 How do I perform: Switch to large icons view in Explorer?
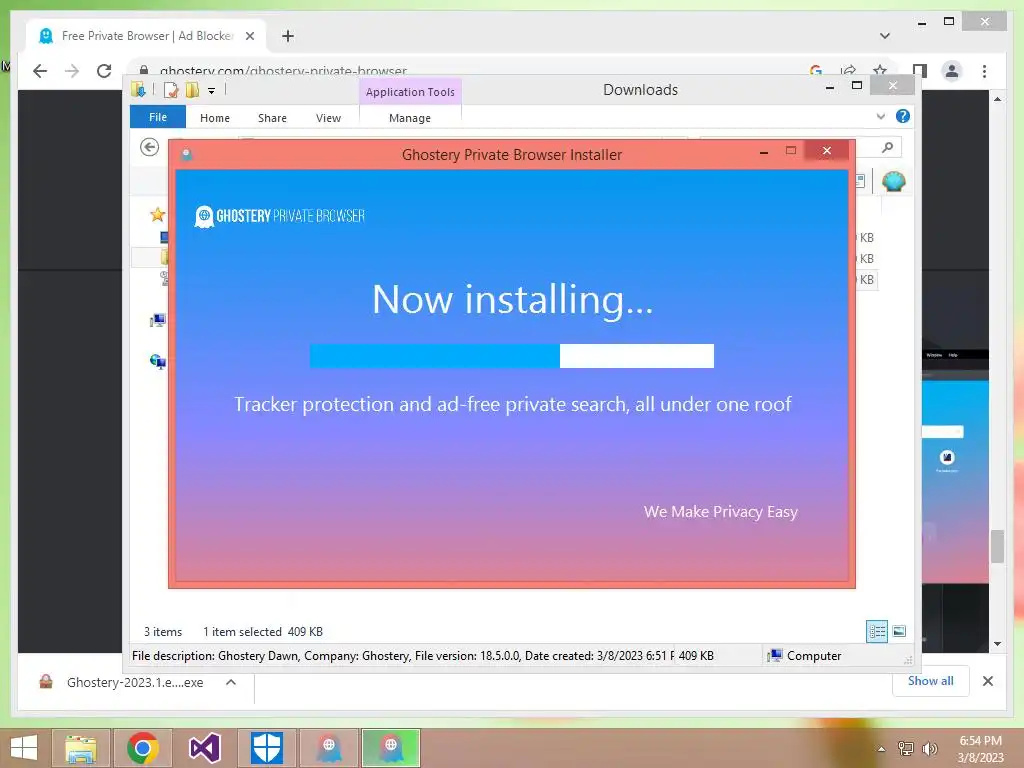899,631
